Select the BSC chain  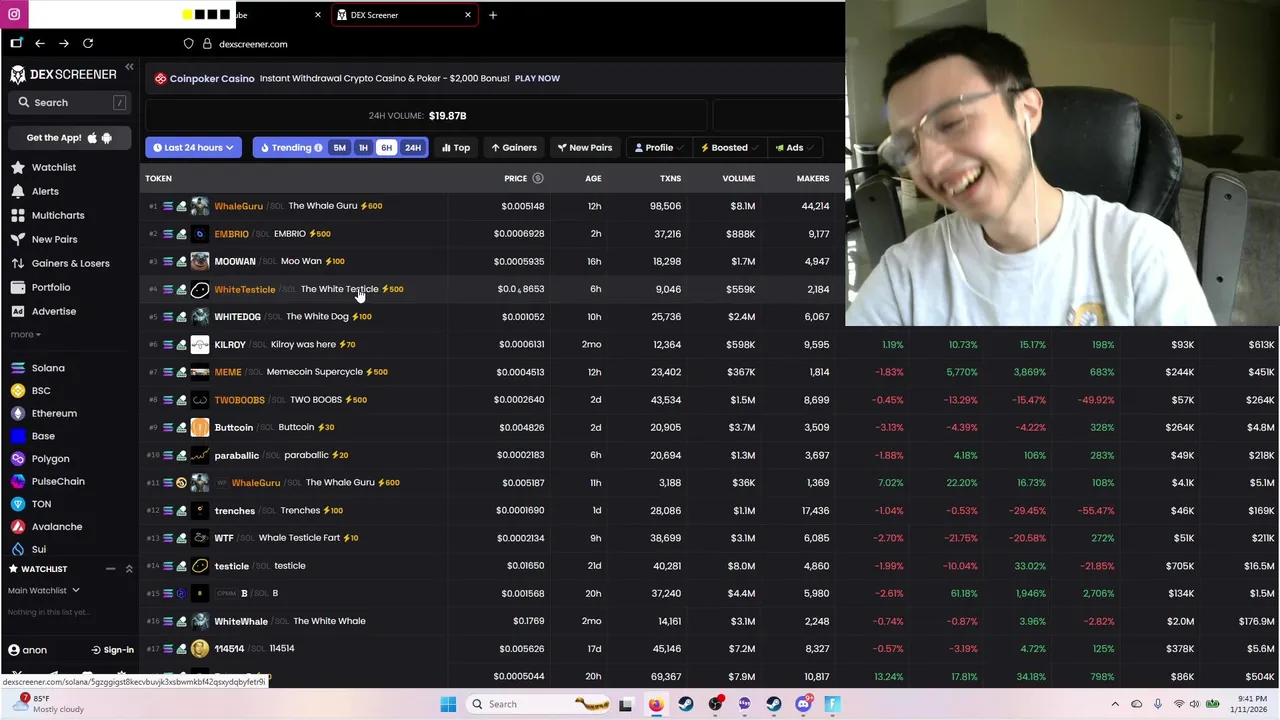coord(41,391)
